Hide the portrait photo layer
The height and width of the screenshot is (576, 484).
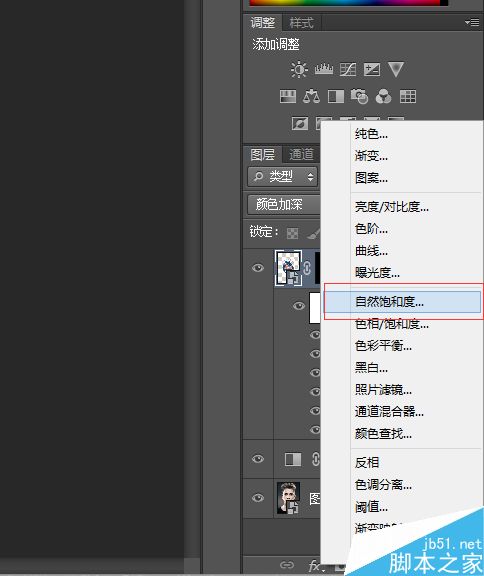point(258,498)
